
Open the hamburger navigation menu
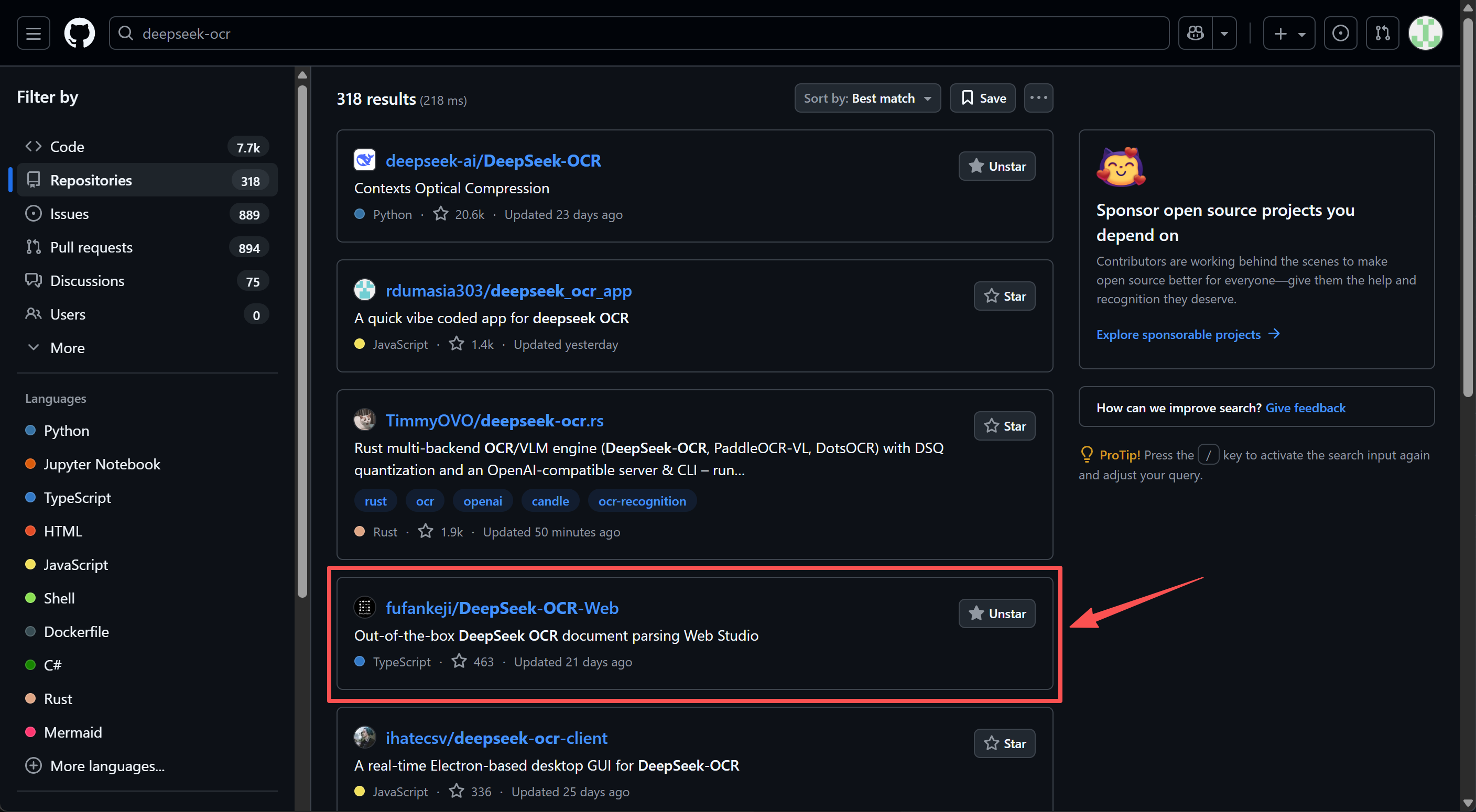coord(33,33)
